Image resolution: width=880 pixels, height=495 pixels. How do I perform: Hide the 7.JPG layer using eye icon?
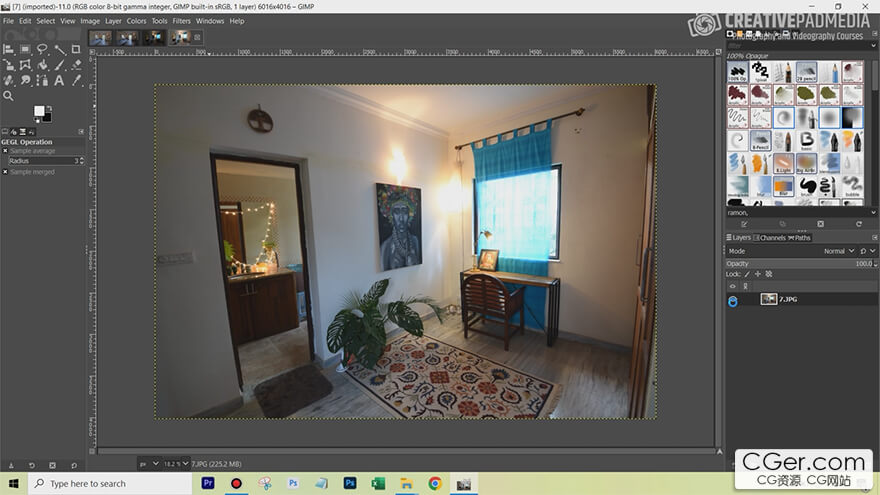pos(732,299)
